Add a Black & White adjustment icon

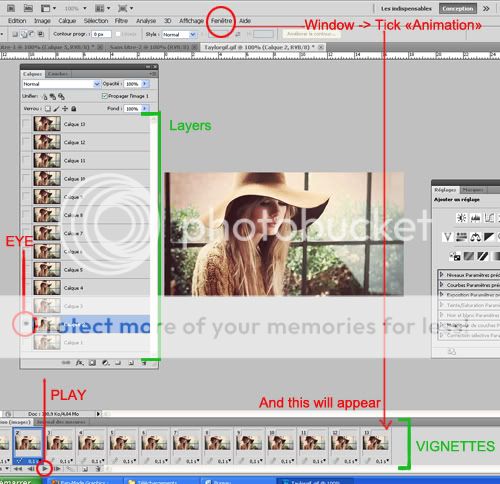489,237
